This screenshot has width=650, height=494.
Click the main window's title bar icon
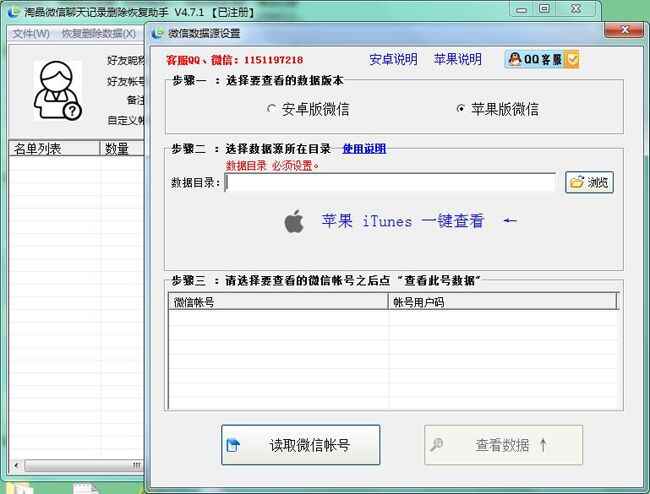click(x=12, y=10)
